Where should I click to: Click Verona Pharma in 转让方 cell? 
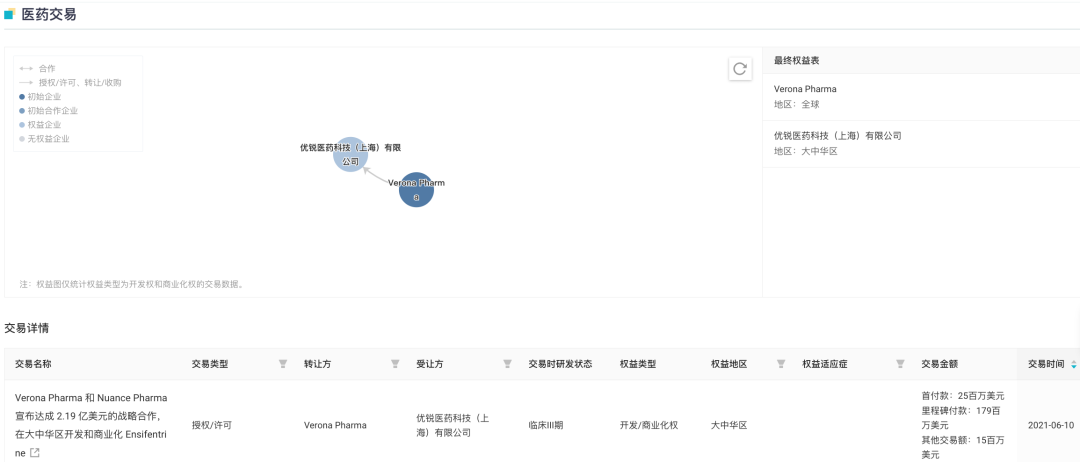(x=335, y=425)
